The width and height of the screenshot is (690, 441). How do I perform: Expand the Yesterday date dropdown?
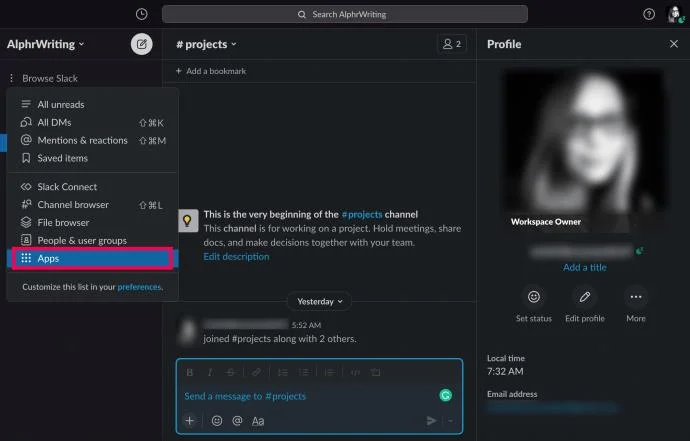[x=319, y=301]
